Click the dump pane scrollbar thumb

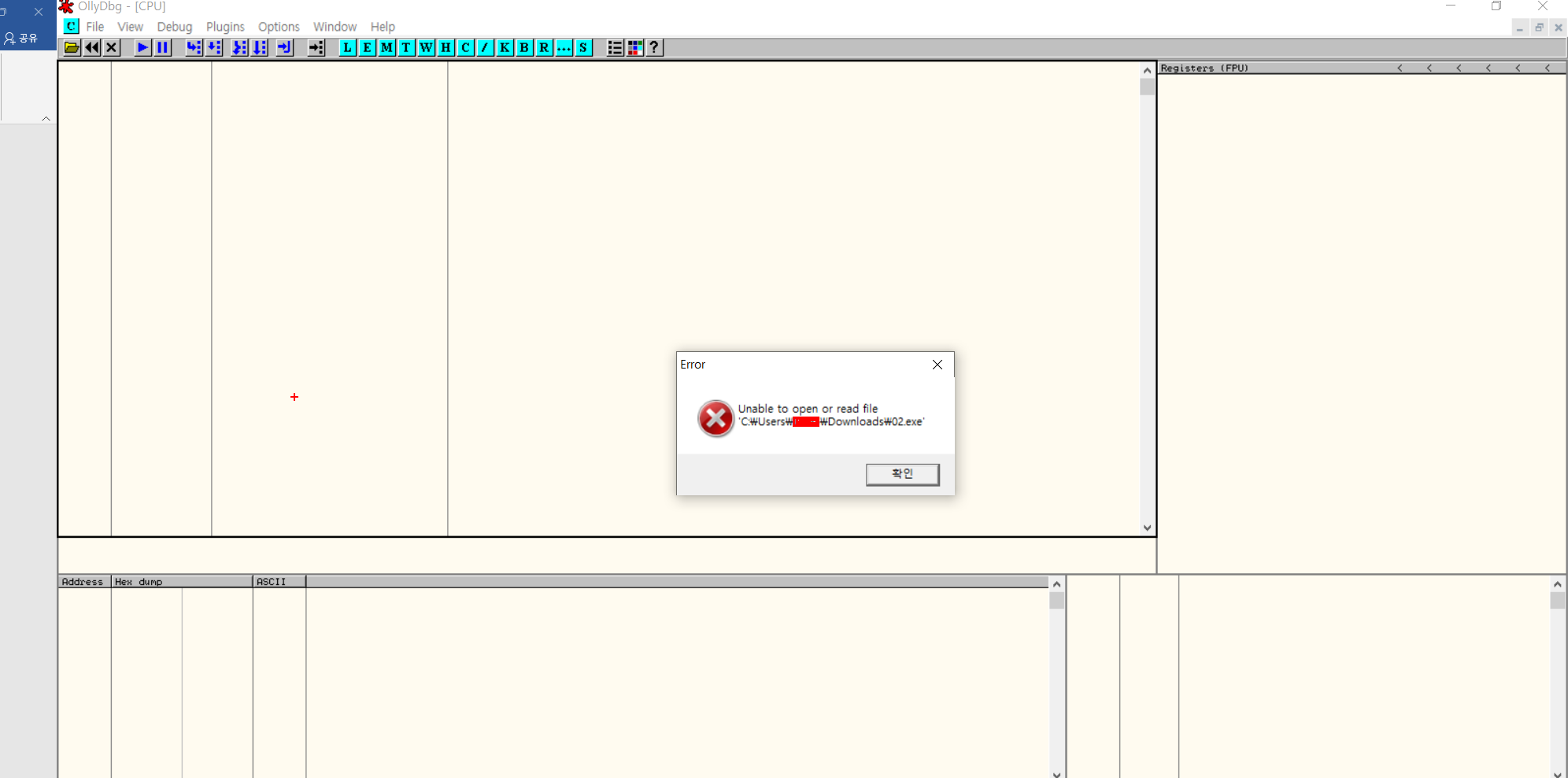click(x=1057, y=600)
